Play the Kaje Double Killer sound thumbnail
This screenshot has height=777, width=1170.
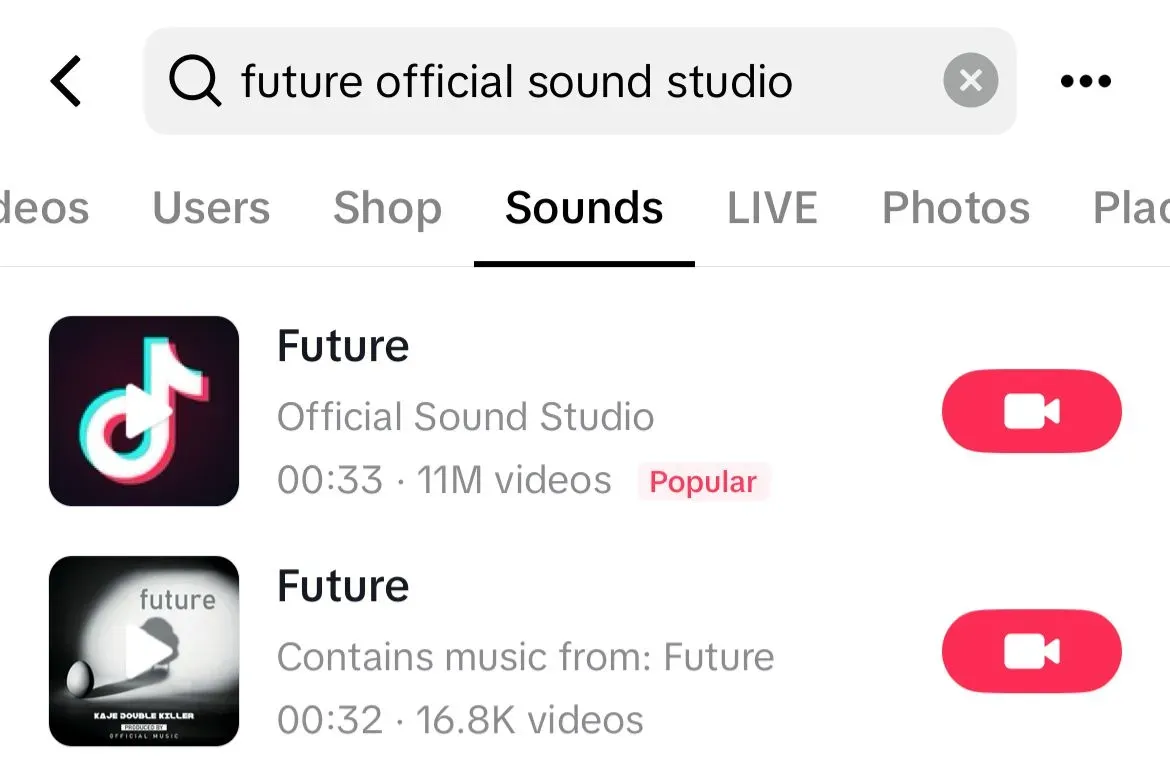pyautogui.click(x=144, y=651)
